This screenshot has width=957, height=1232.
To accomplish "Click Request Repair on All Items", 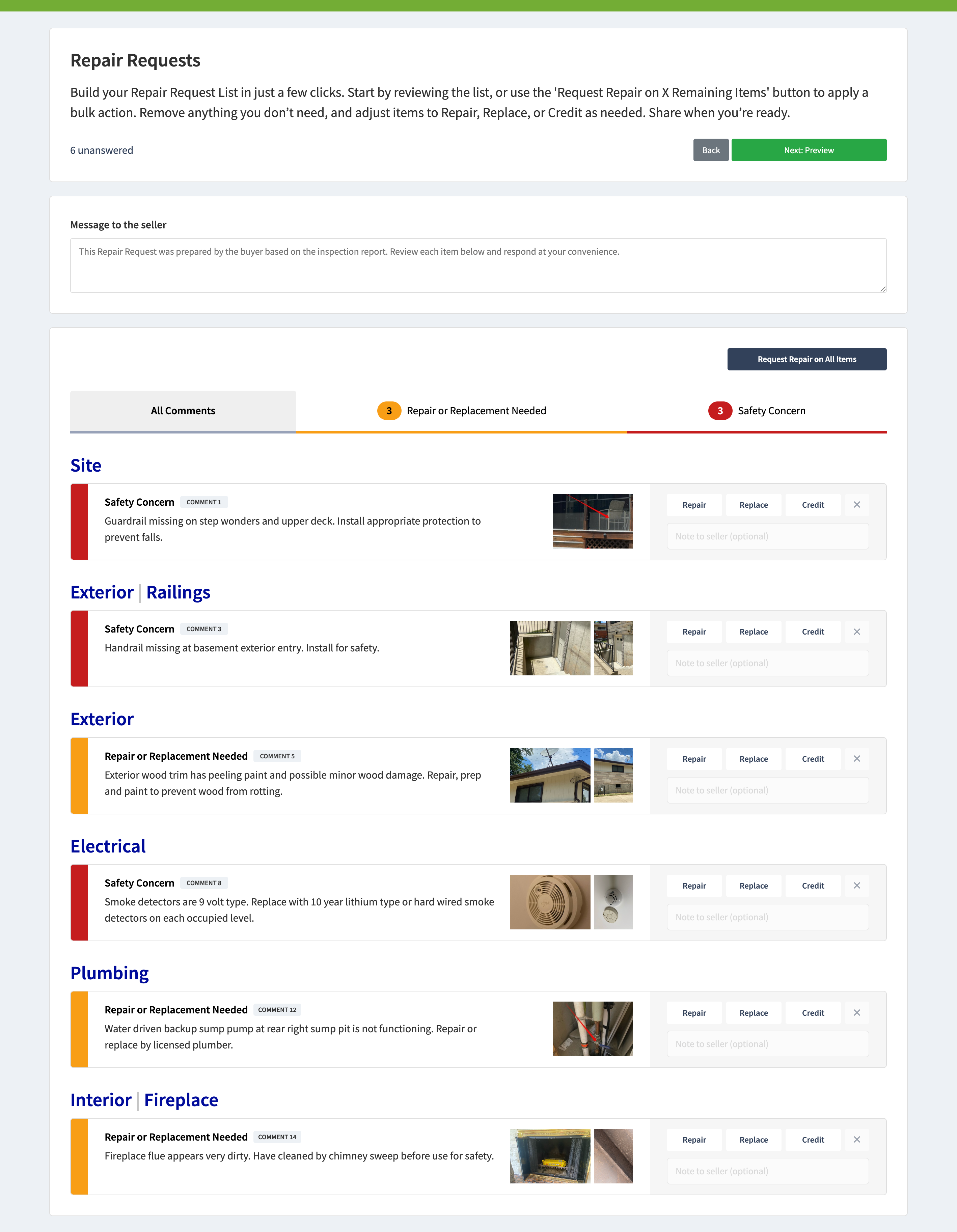I will (x=806, y=359).
